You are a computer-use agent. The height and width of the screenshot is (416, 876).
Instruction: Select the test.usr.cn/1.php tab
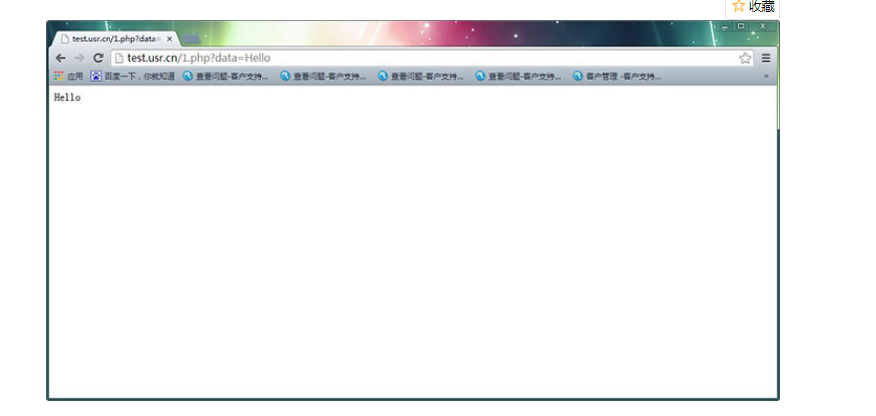110,39
